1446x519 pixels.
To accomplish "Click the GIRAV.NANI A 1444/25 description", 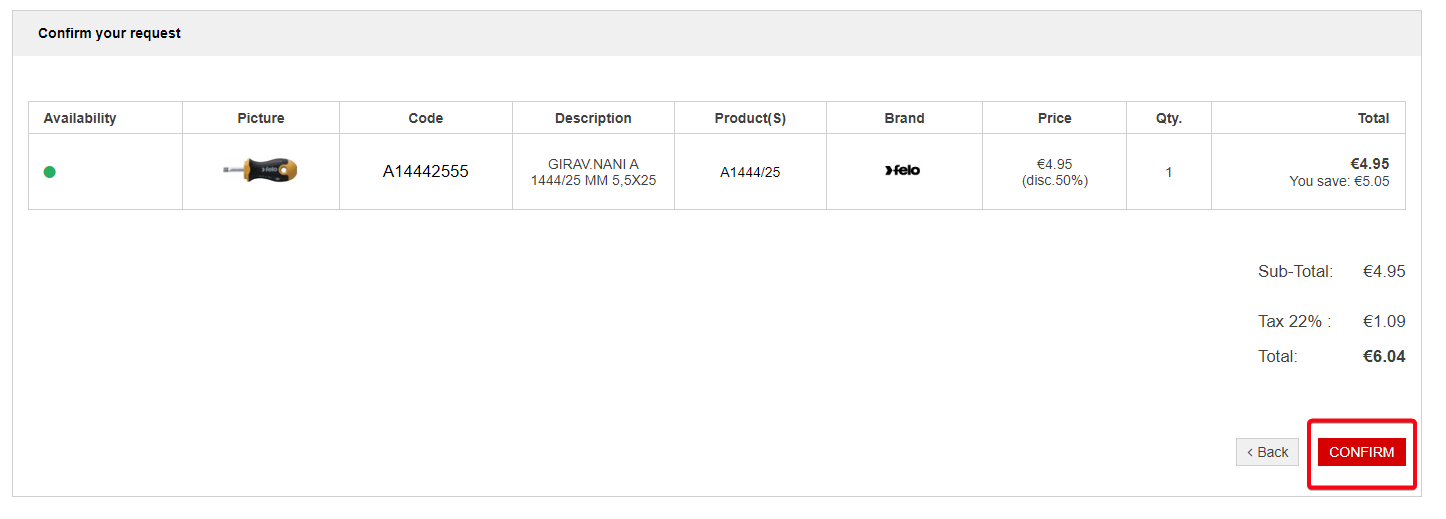I will pos(593,172).
